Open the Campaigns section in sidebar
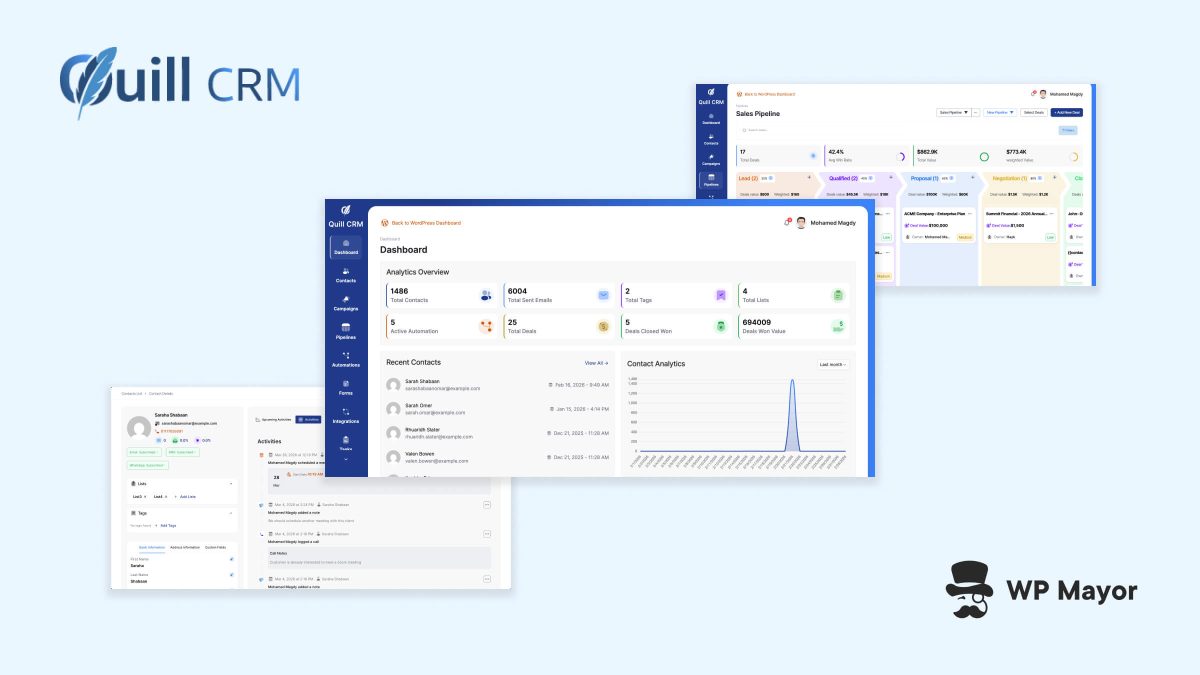This screenshot has width=1200, height=675. coord(345,304)
